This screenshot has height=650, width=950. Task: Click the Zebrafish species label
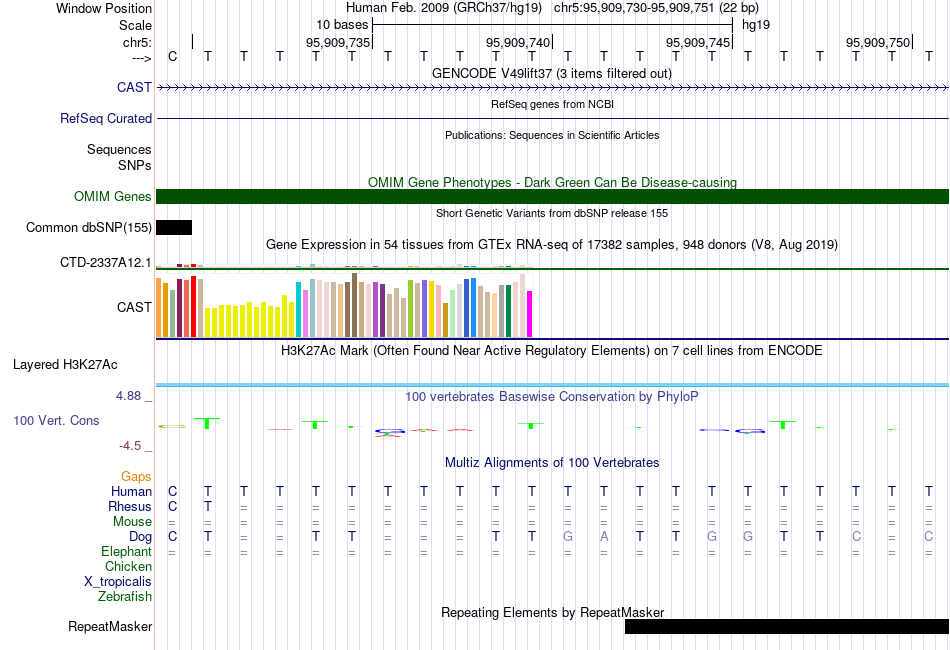pos(125,597)
